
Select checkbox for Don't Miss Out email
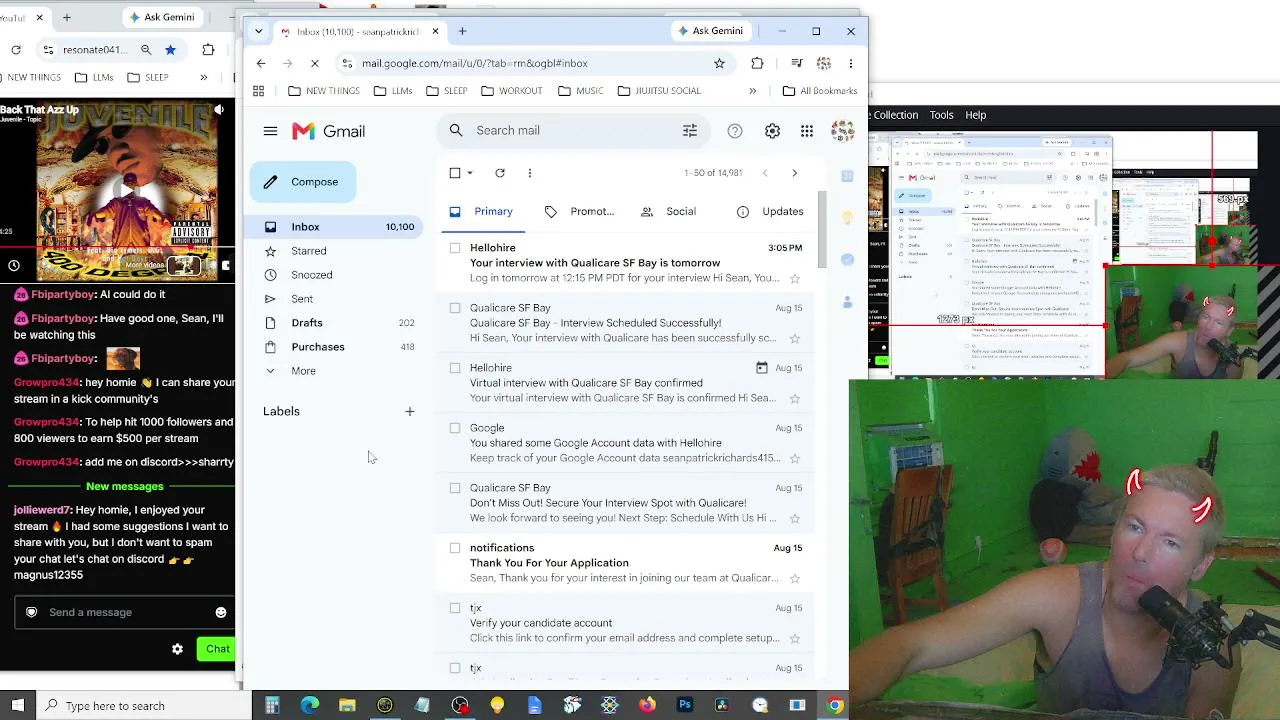455,488
